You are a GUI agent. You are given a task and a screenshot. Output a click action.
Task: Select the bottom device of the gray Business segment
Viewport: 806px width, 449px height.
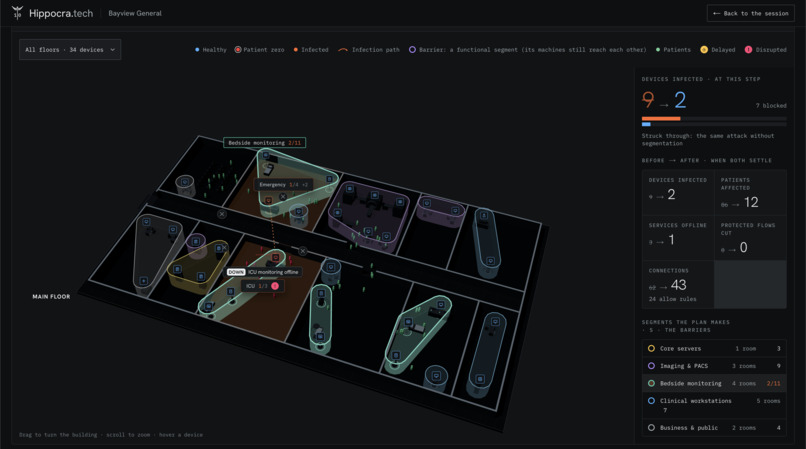click(x=143, y=281)
